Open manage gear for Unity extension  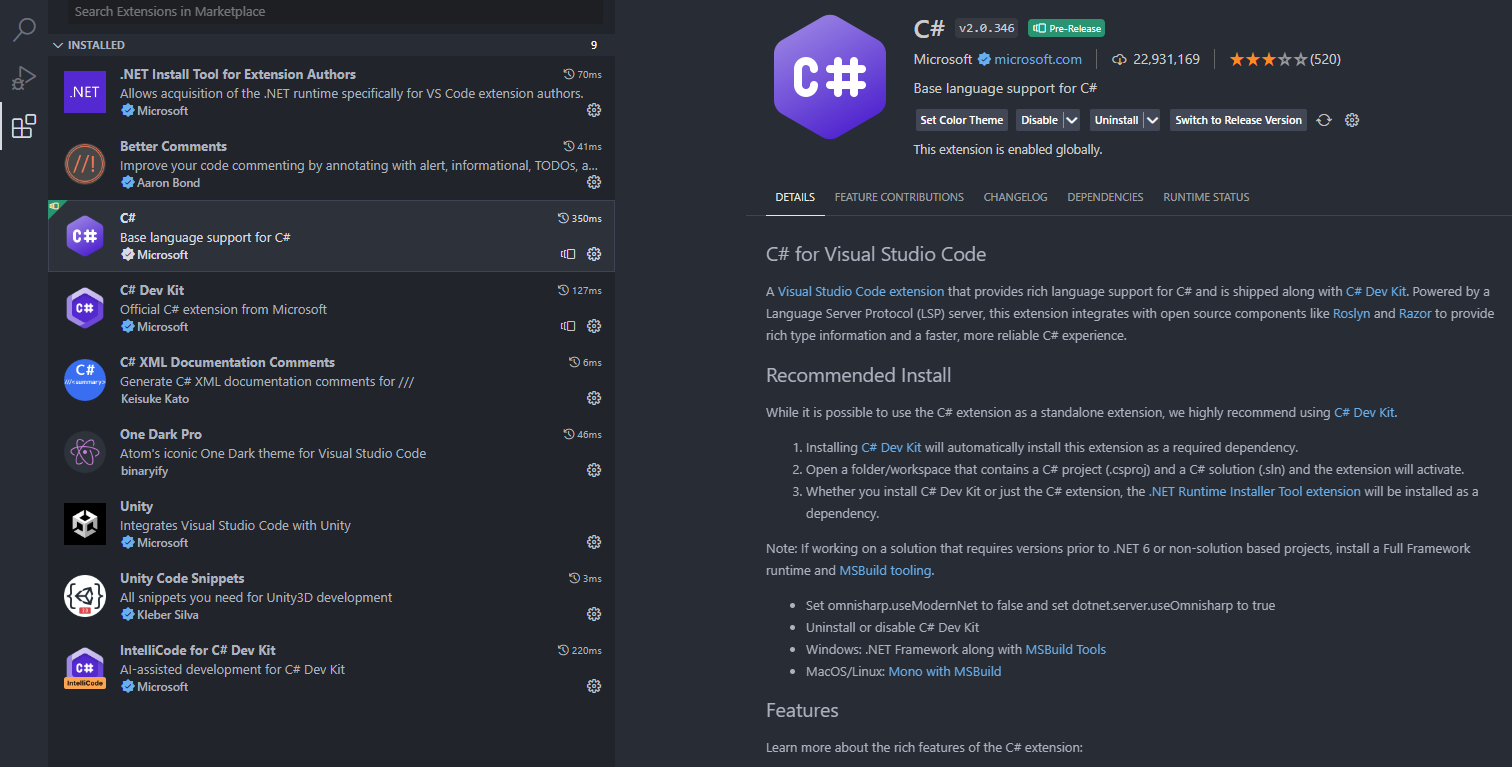point(594,542)
